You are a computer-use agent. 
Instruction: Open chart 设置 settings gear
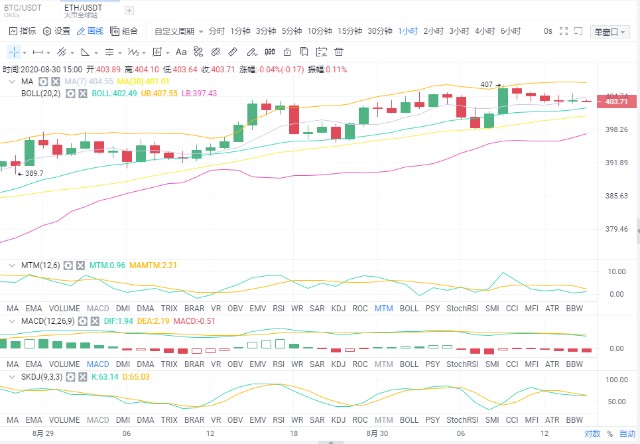pos(57,31)
